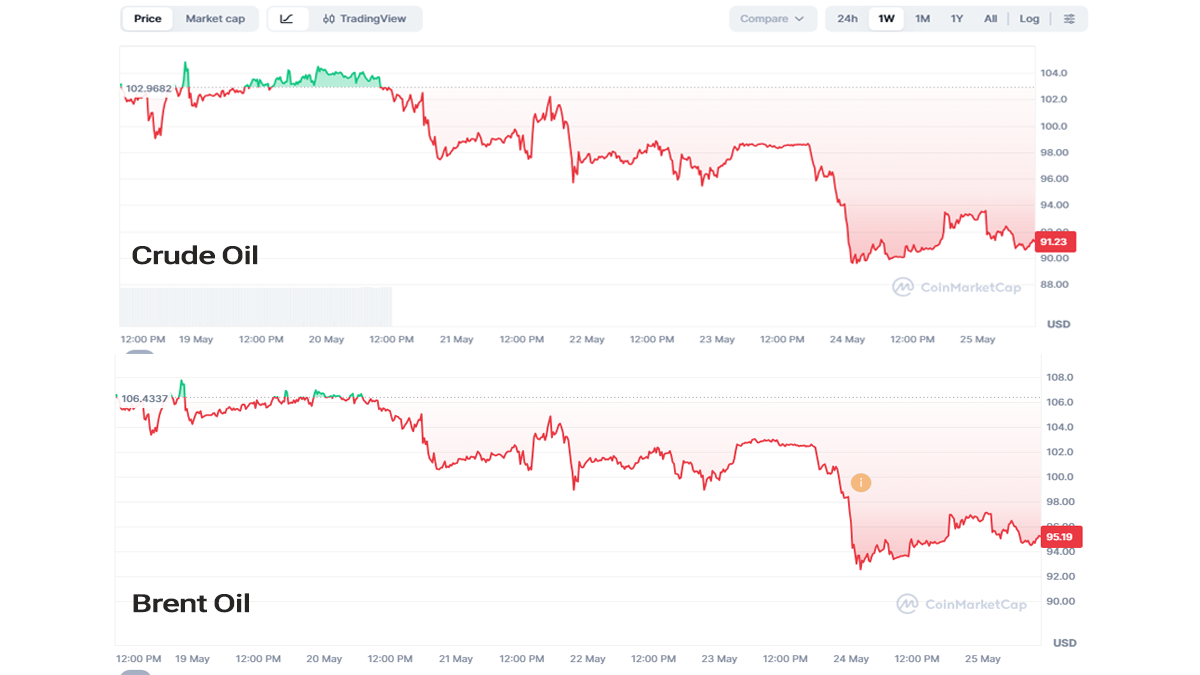
Task: Open the chart settings sliders icon
Action: coord(1069,19)
